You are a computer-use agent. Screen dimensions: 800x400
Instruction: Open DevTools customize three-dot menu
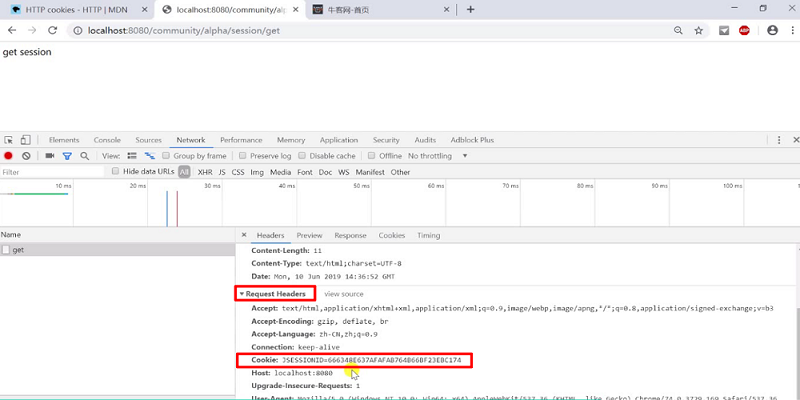coord(779,140)
